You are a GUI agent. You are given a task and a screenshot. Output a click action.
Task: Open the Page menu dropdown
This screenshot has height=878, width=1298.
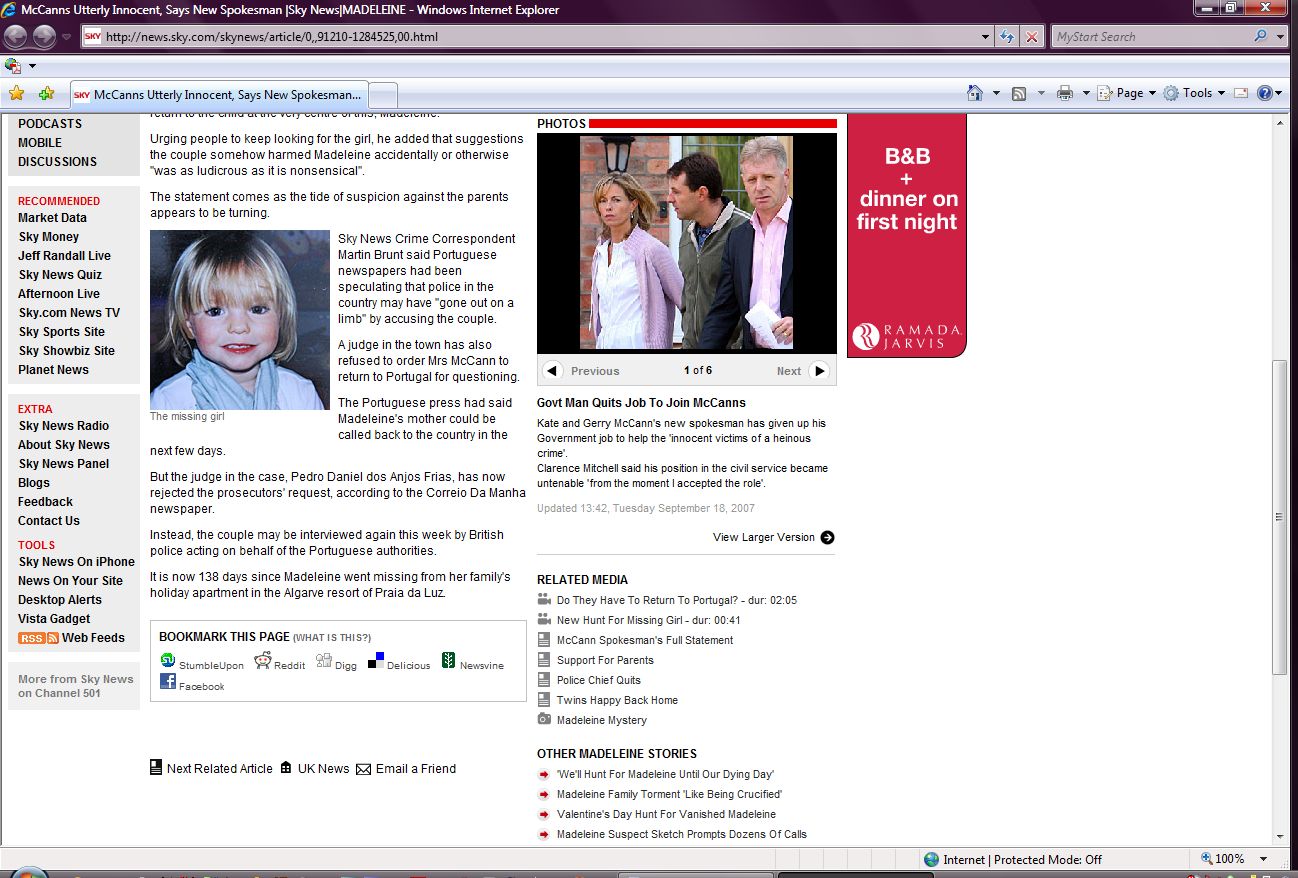point(1128,93)
